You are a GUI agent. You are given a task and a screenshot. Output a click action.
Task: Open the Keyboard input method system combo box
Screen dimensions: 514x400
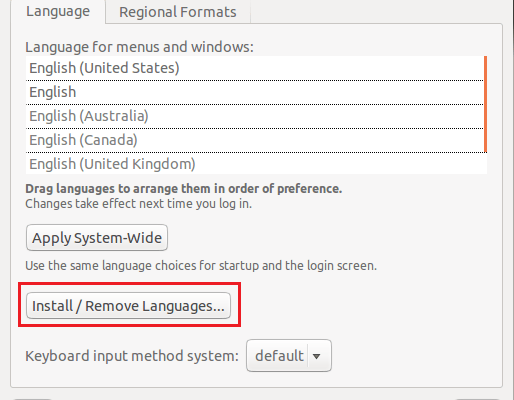pyautogui.click(x=289, y=356)
